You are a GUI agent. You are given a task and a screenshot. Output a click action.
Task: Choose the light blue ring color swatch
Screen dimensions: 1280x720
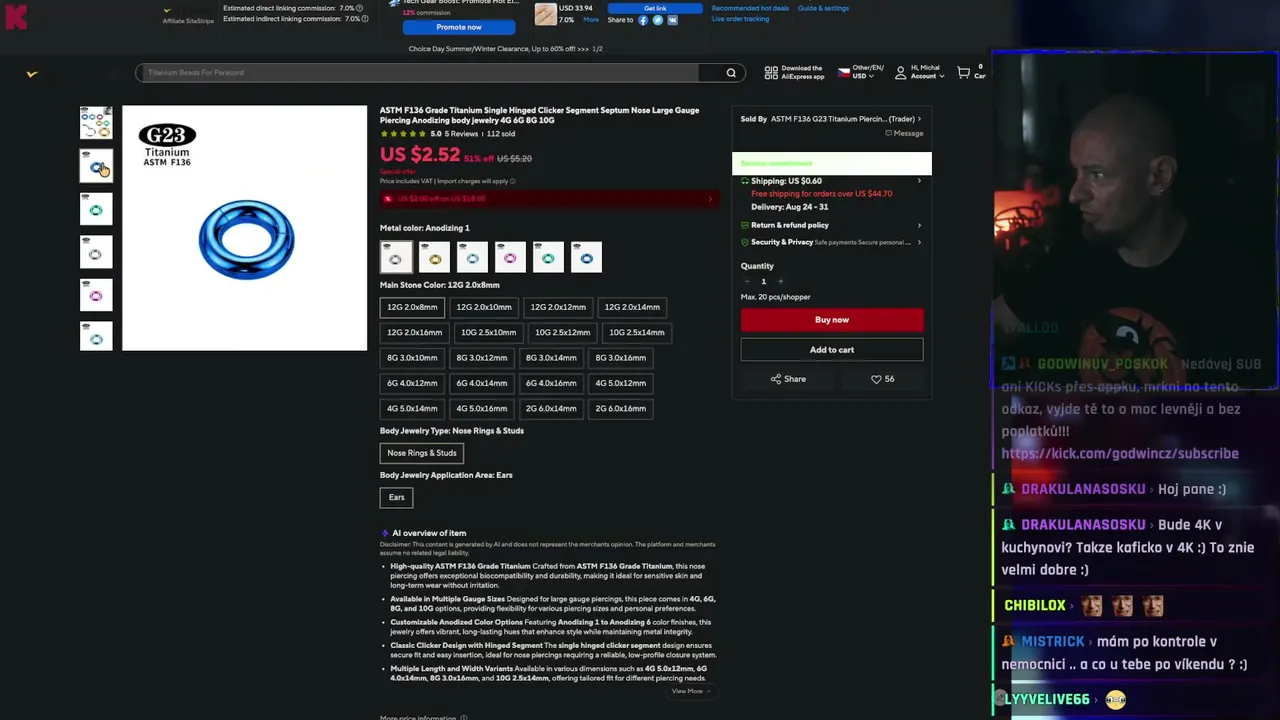coord(472,257)
